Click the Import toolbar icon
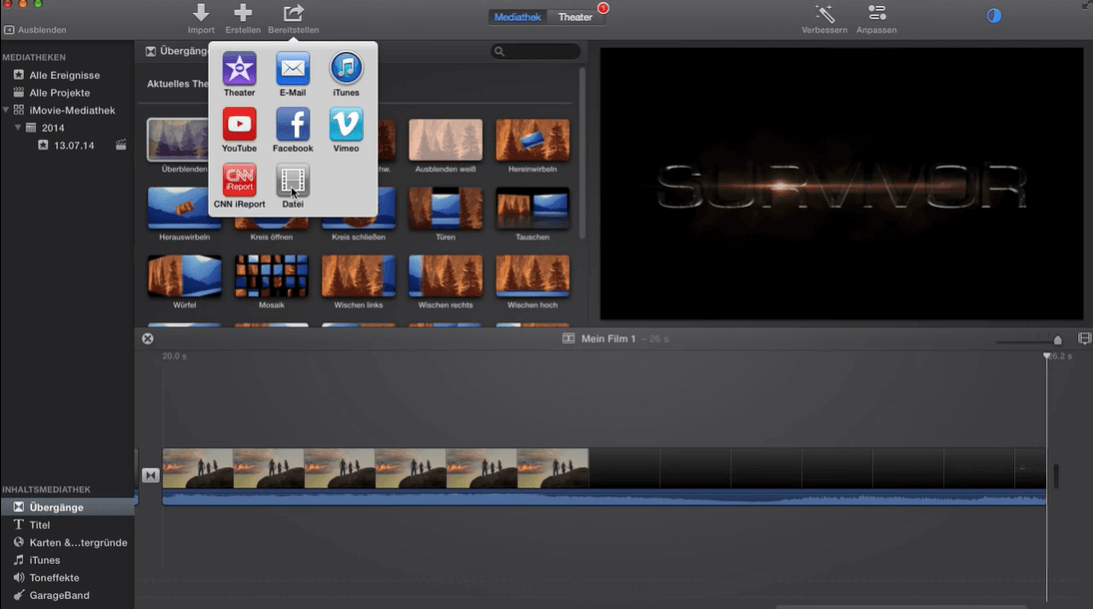The height and width of the screenshot is (609, 1093). pyautogui.click(x=201, y=13)
